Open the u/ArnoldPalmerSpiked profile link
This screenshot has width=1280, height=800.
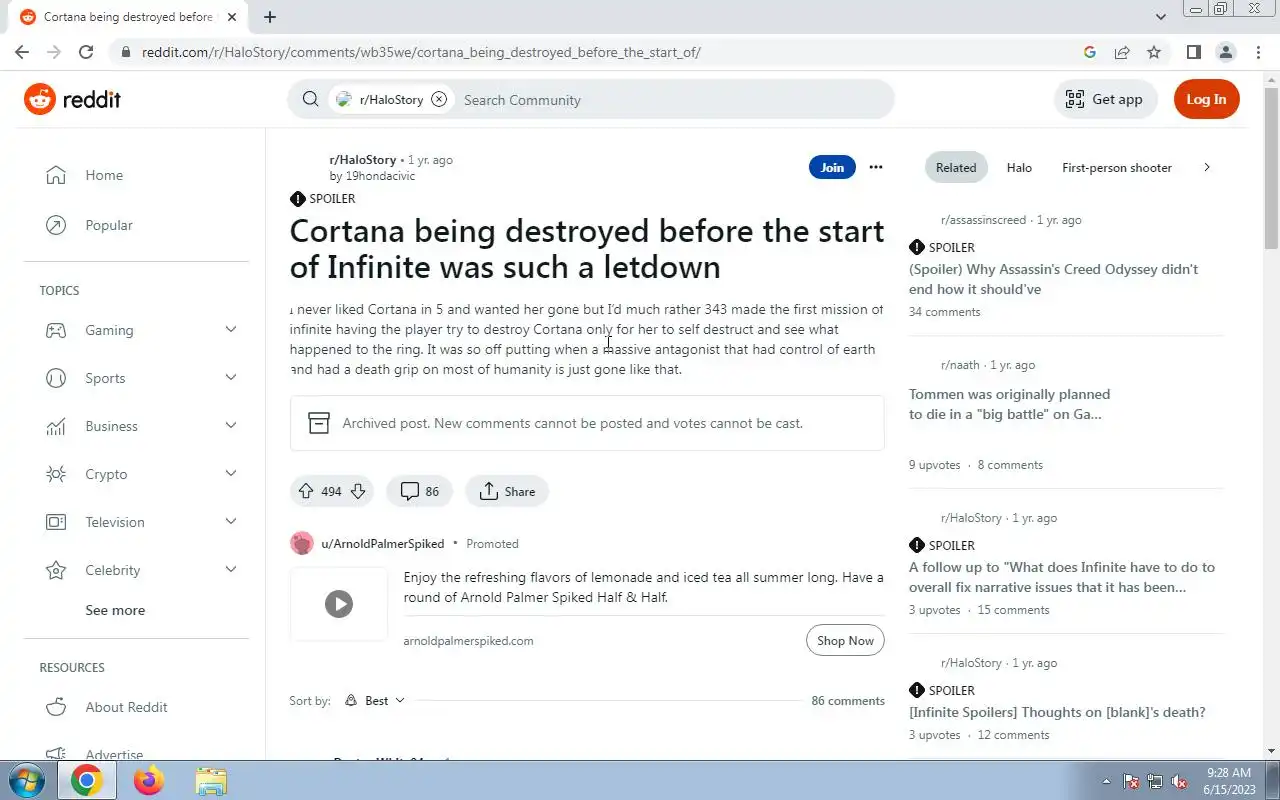pos(382,544)
